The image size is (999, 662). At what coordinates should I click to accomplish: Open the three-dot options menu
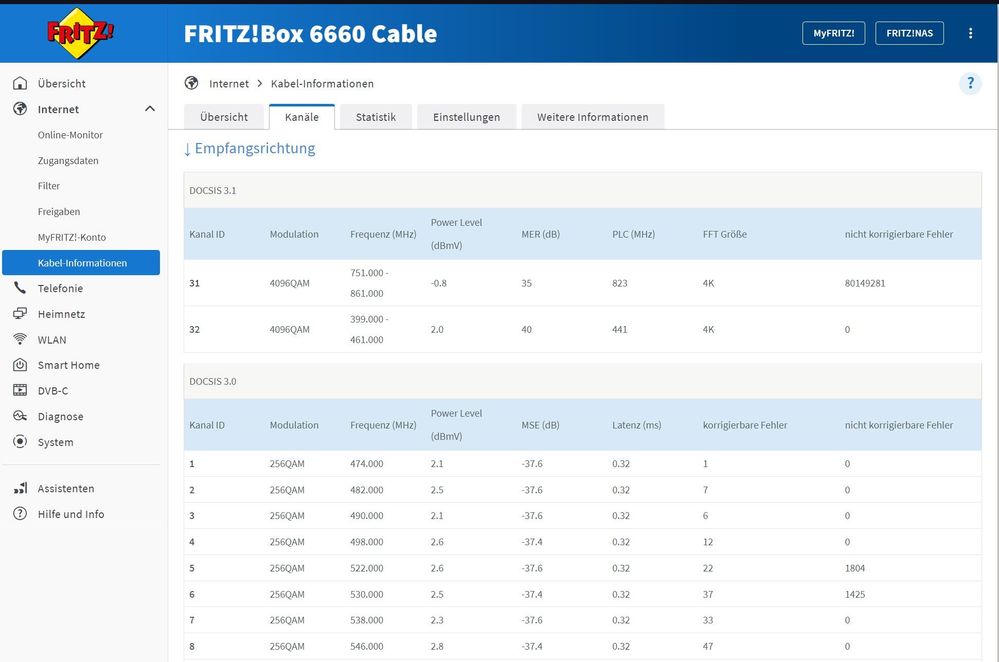tap(970, 33)
